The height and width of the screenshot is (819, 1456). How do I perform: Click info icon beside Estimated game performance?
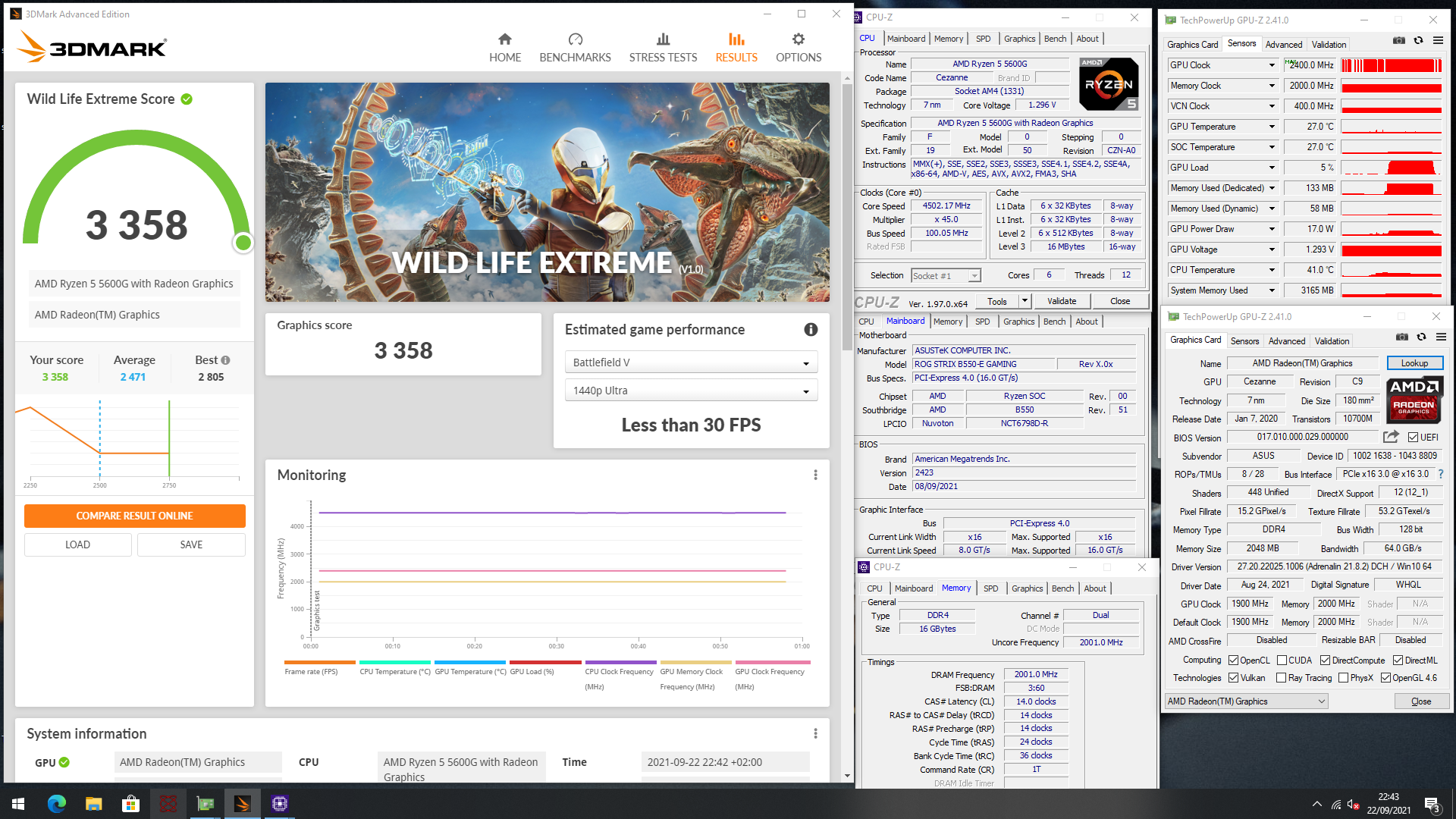tap(811, 329)
